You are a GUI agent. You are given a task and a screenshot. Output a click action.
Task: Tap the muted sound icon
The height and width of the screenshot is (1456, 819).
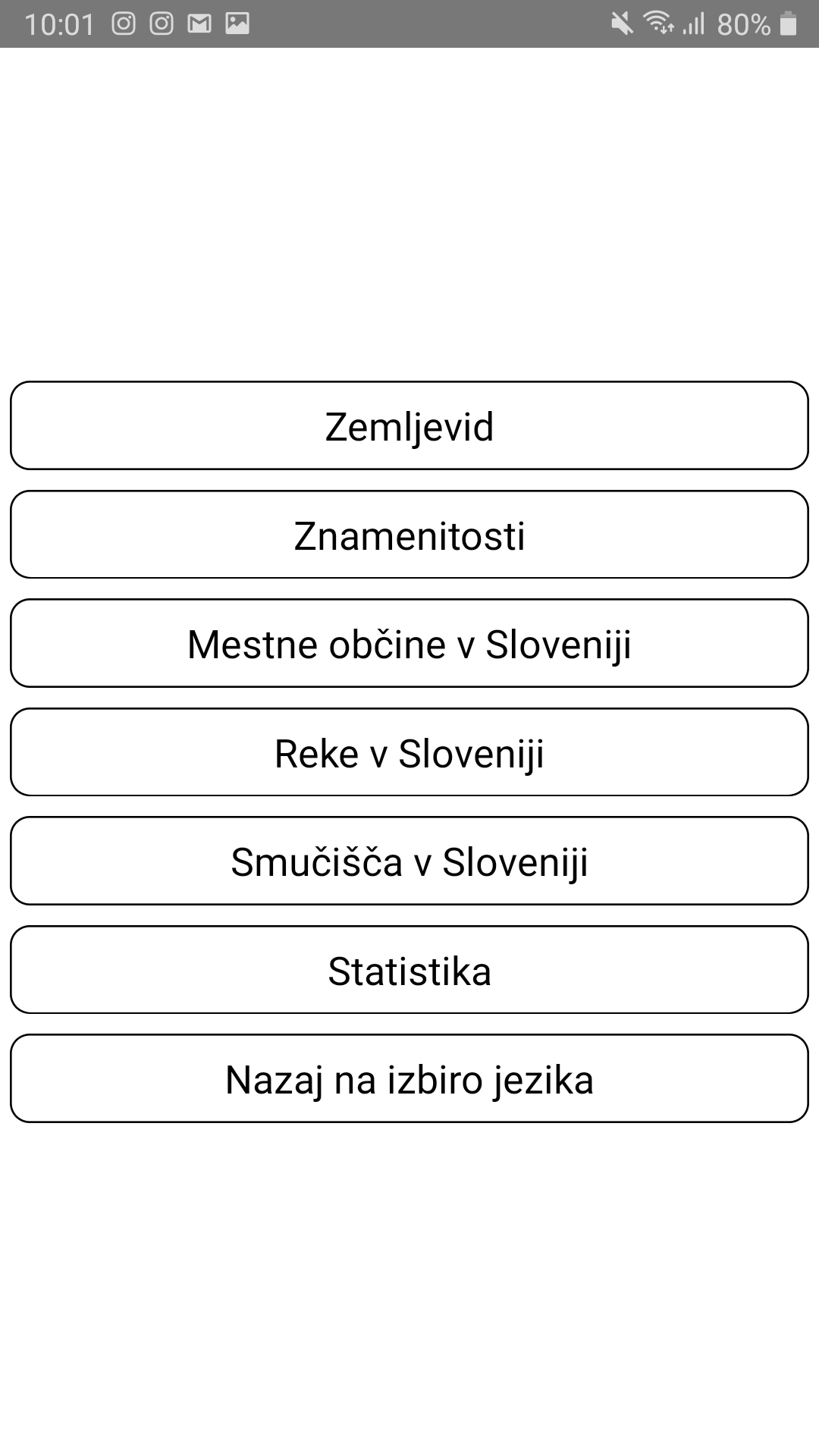[622, 24]
